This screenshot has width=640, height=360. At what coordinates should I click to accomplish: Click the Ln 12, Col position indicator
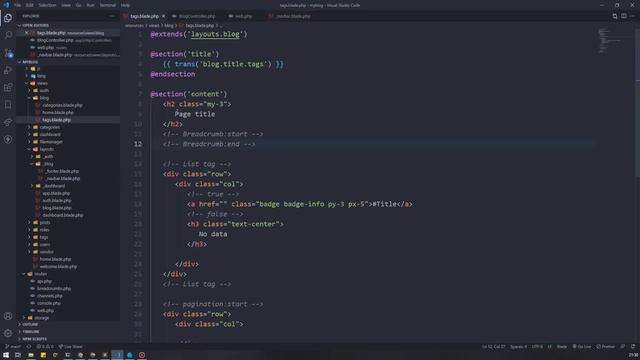[x=493, y=347]
